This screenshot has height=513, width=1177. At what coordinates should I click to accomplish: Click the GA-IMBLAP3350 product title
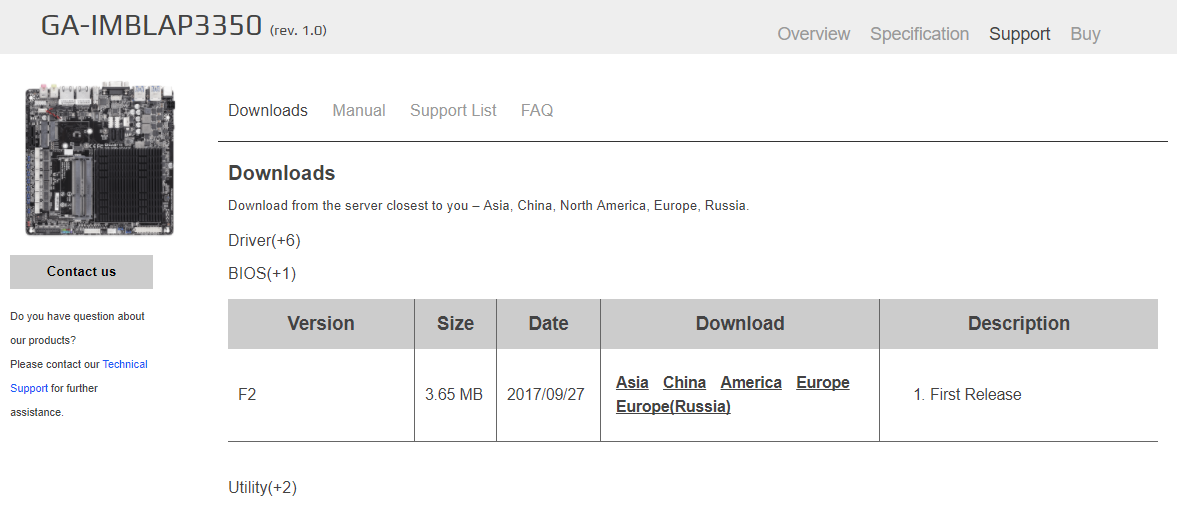[x=151, y=26]
